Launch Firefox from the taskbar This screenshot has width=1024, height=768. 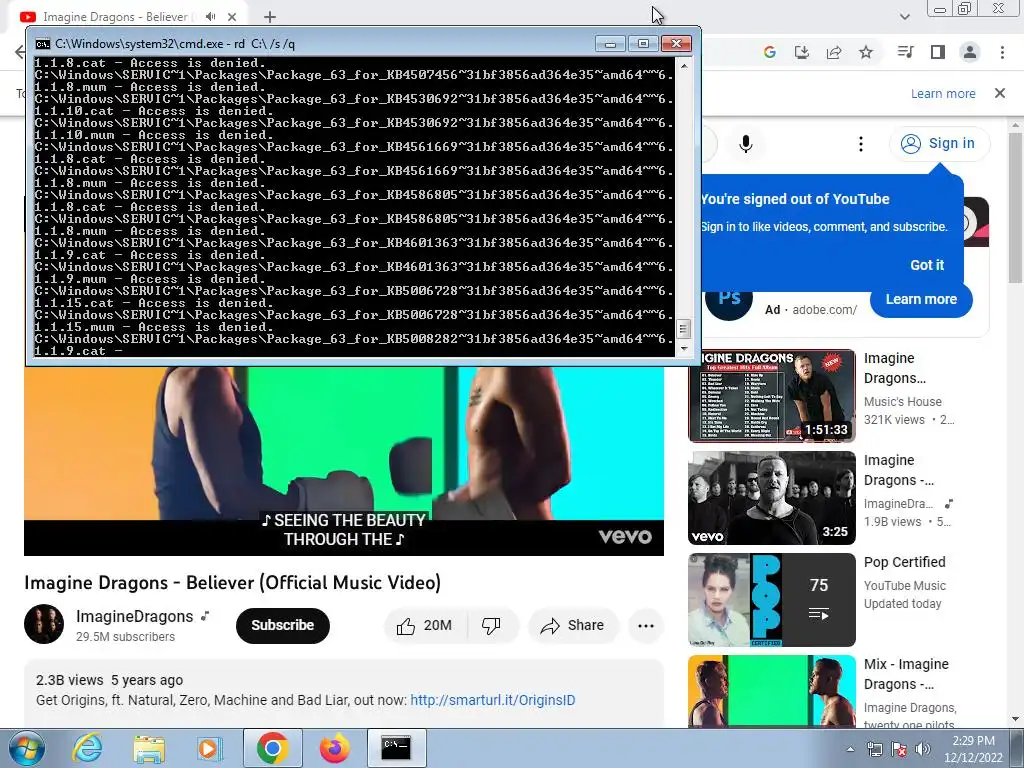click(334, 748)
